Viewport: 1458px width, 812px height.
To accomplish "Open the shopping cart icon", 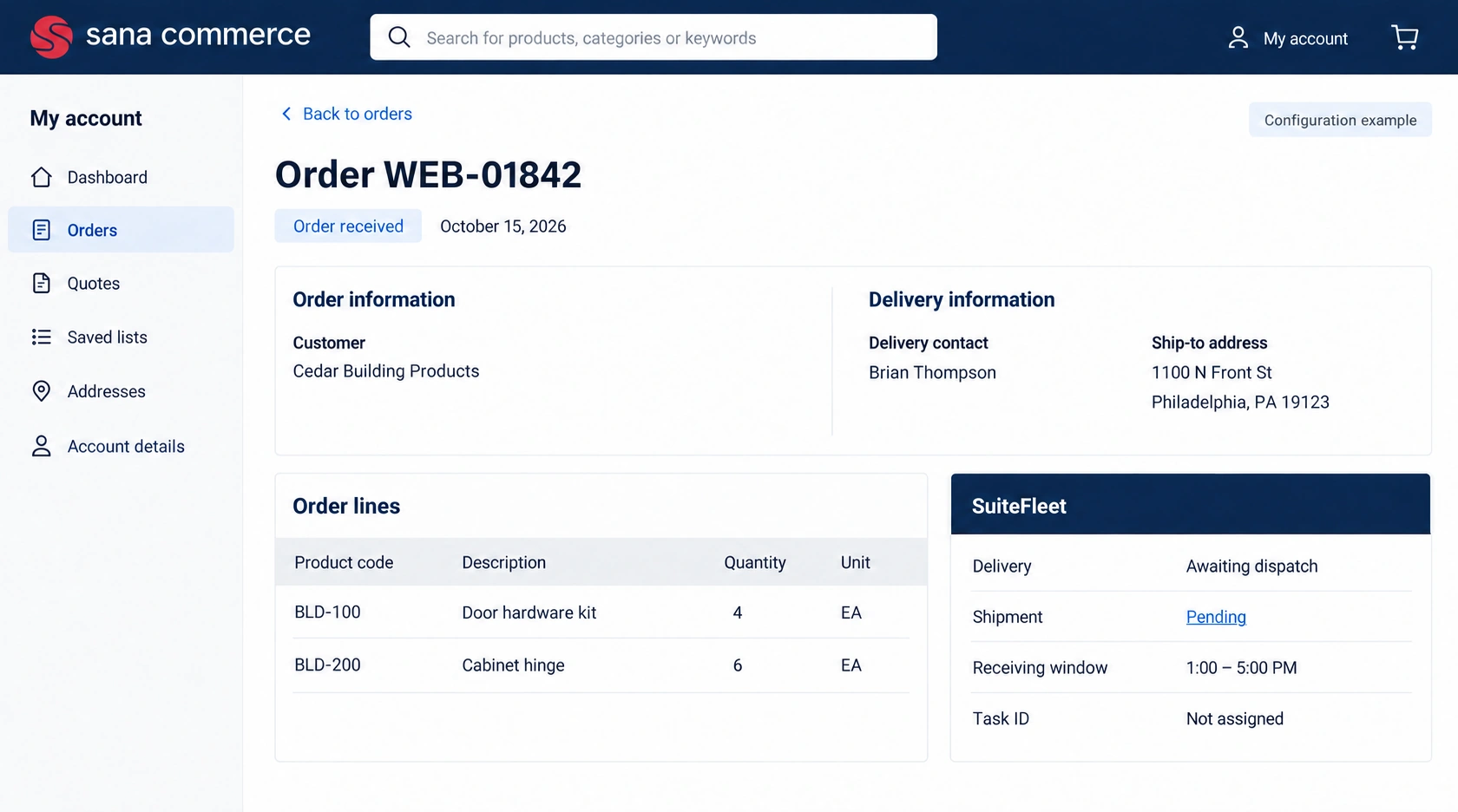I will 1404,37.
